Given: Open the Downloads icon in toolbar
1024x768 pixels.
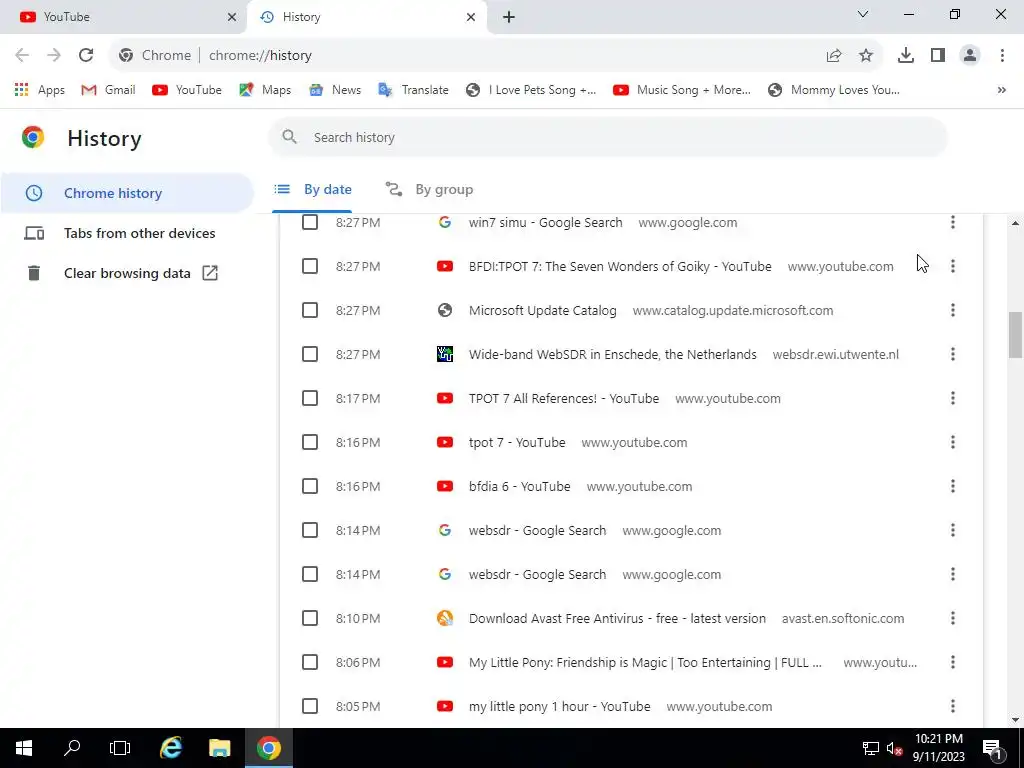Looking at the screenshot, I should coord(906,56).
